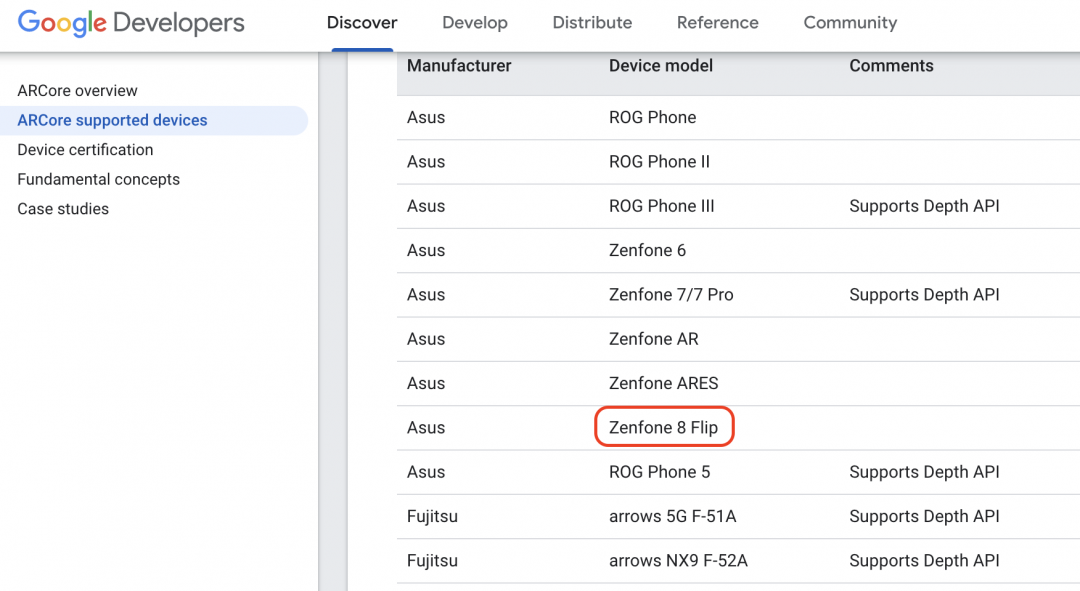Click the Google Developers logo
Screen dimensions: 1080x591
131,23
